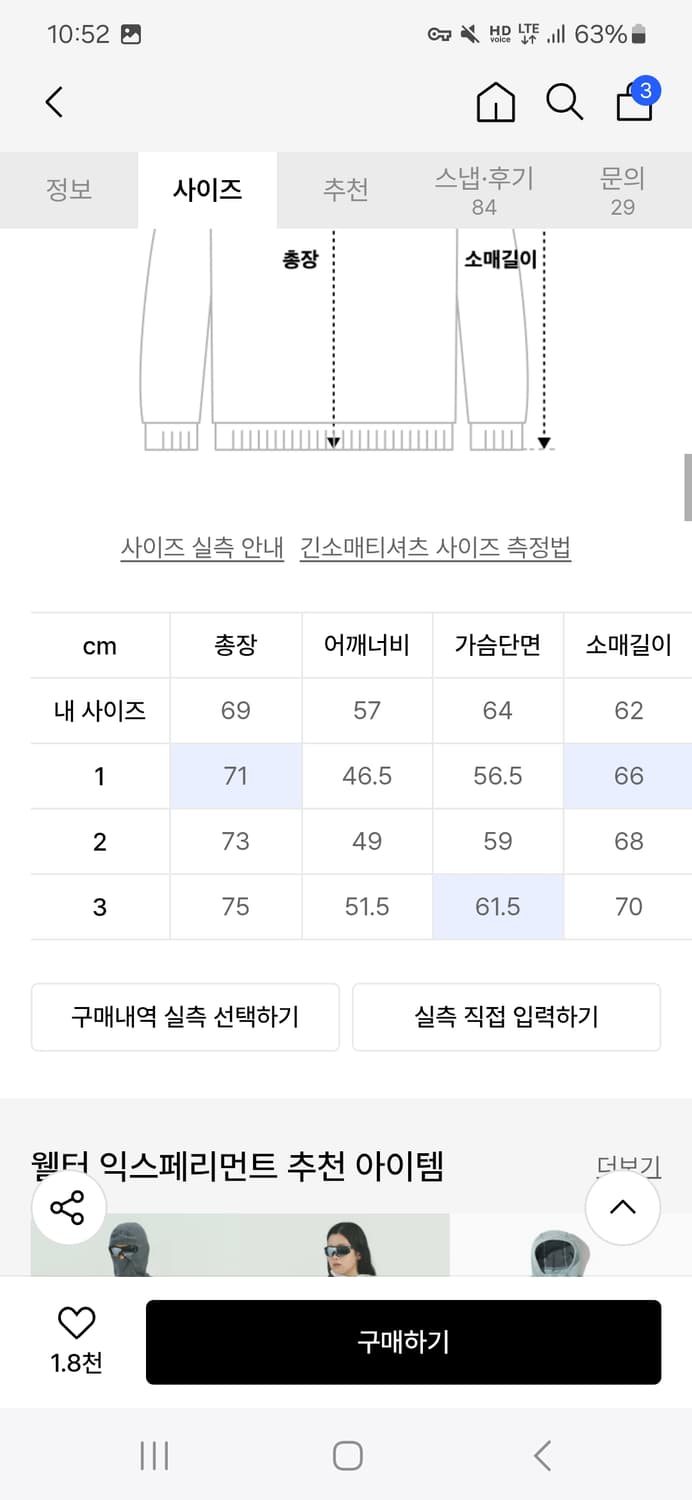Open the home screen icon
This screenshot has height=1500, width=692.
pos(497,103)
